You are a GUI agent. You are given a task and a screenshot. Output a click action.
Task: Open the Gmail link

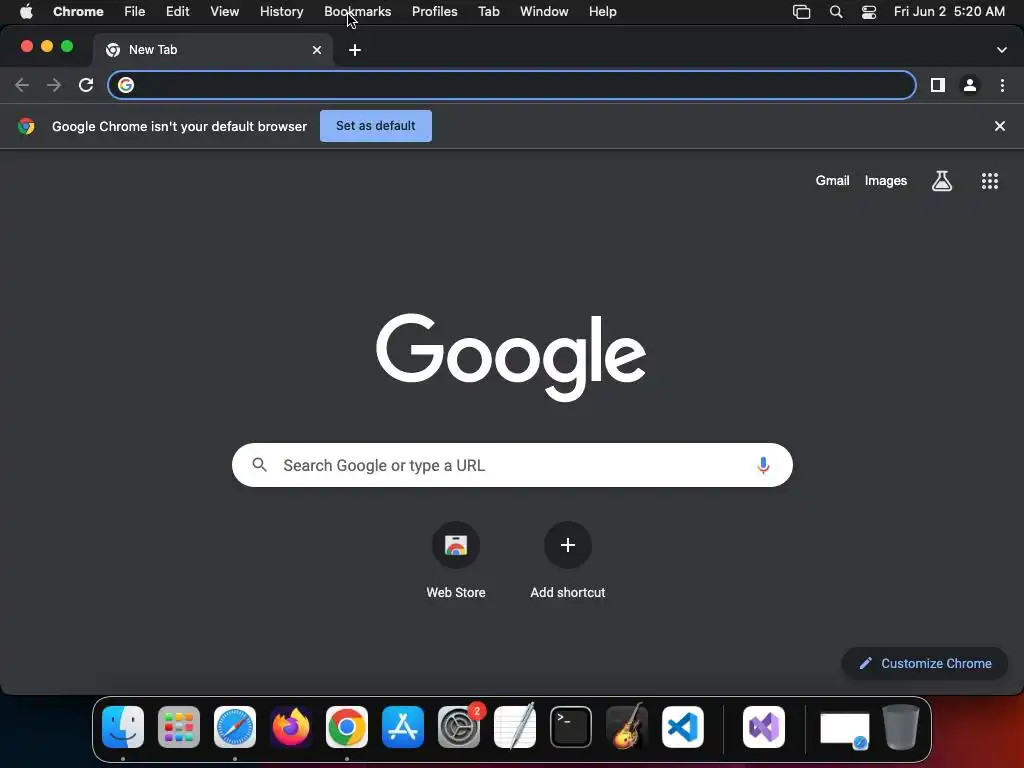832,181
